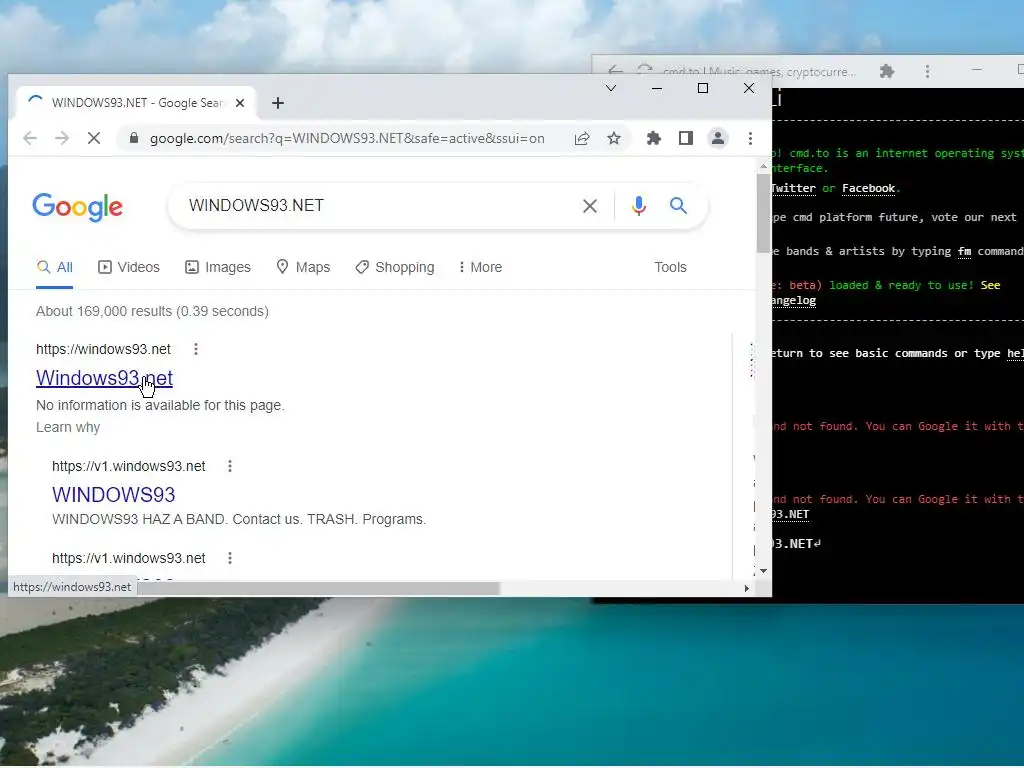Click 'No information is available' snippet

coord(160,406)
